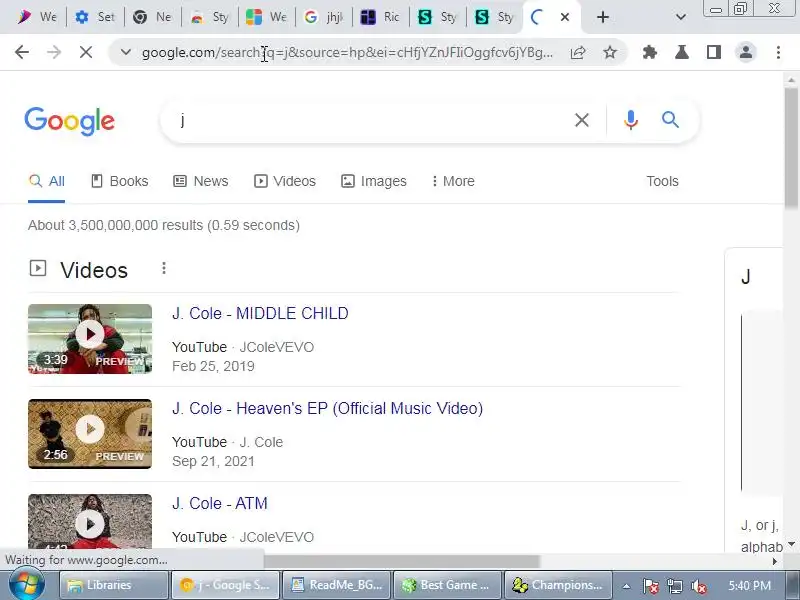The image size is (800, 600).
Task: Switch to the 'jhjk' Google tab
Action: coord(323,17)
